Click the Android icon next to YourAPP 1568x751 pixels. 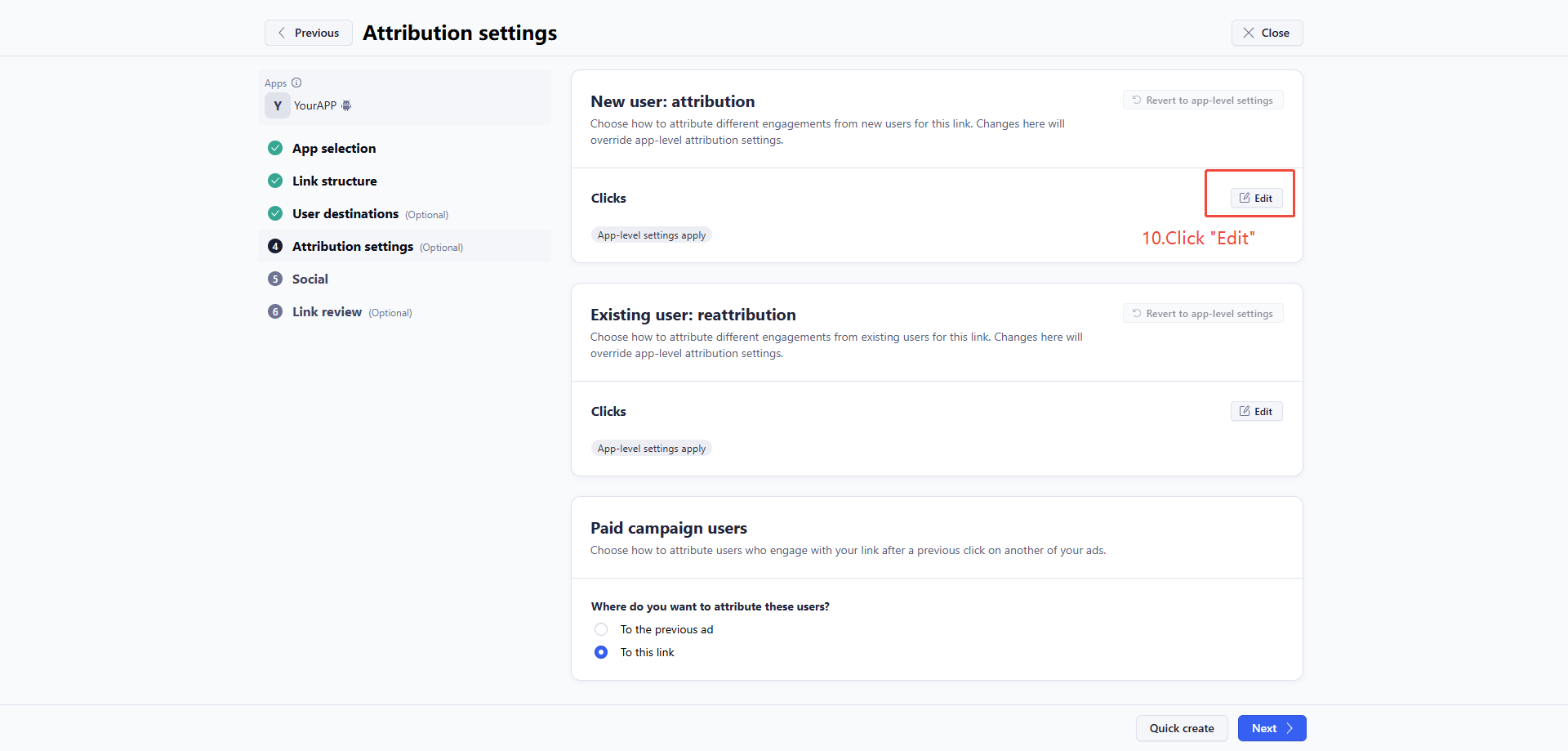[x=346, y=105]
